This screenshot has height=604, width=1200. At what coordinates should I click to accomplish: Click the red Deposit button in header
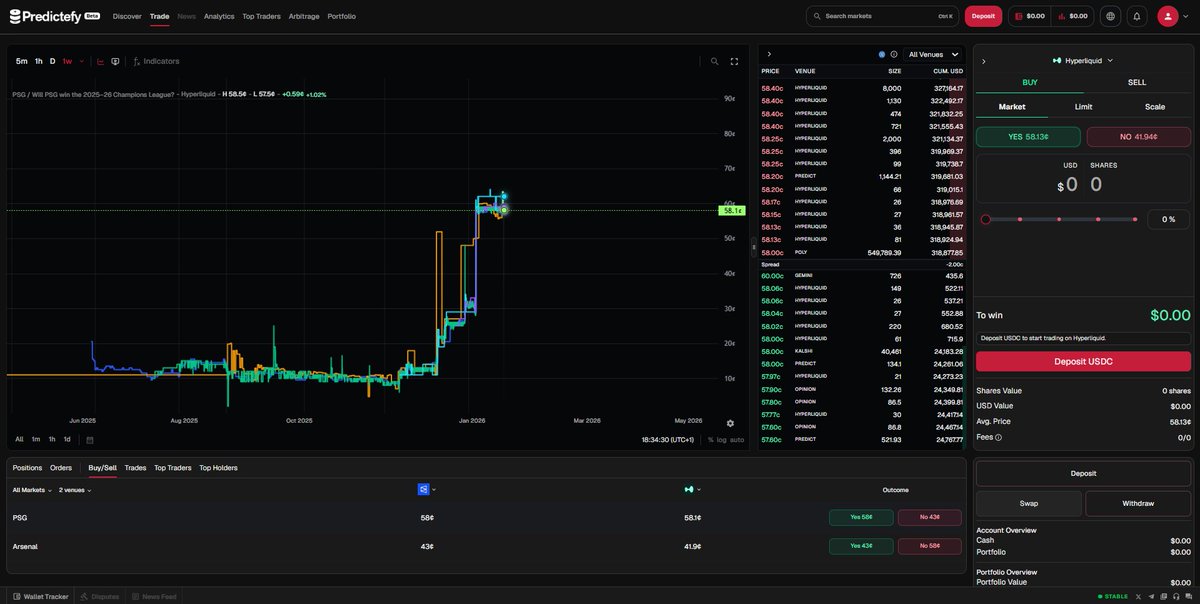click(983, 16)
